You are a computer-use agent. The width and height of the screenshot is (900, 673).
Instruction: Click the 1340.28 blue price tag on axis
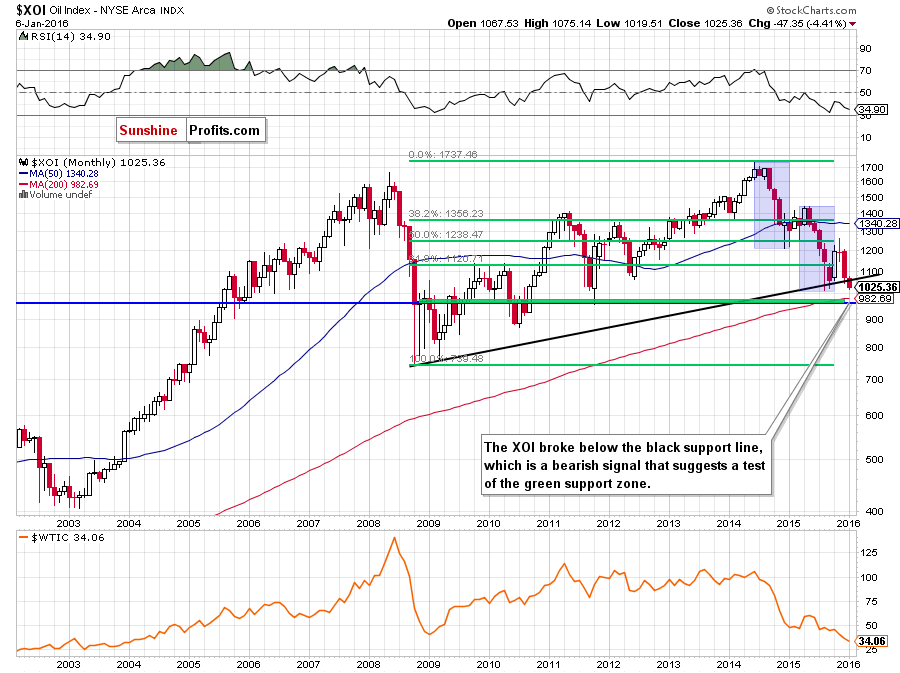[878, 224]
